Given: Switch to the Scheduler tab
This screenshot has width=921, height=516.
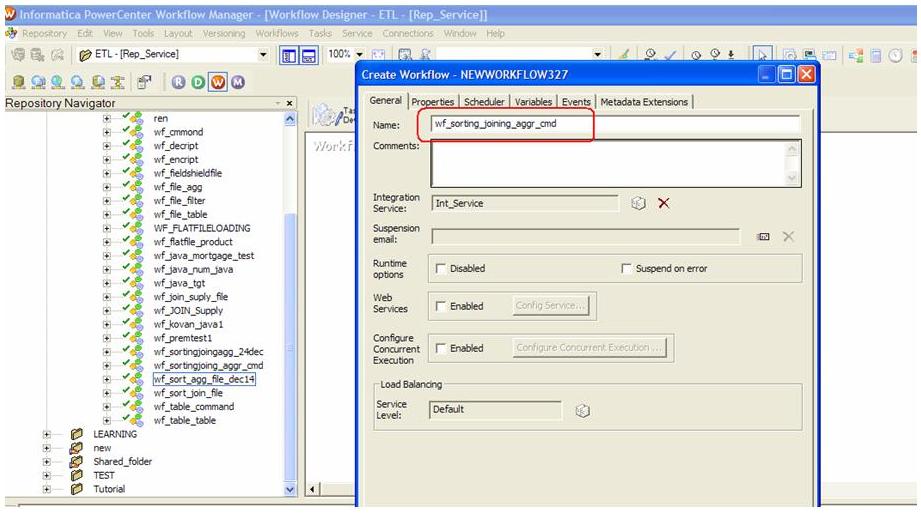Looking at the screenshot, I should pos(484,102).
